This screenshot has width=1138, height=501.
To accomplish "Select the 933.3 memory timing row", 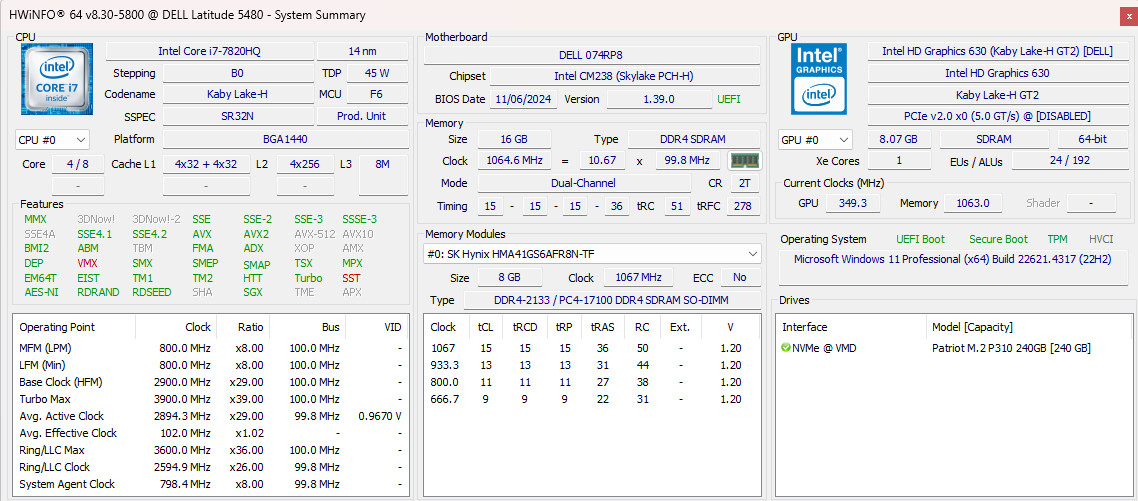I will point(592,365).
